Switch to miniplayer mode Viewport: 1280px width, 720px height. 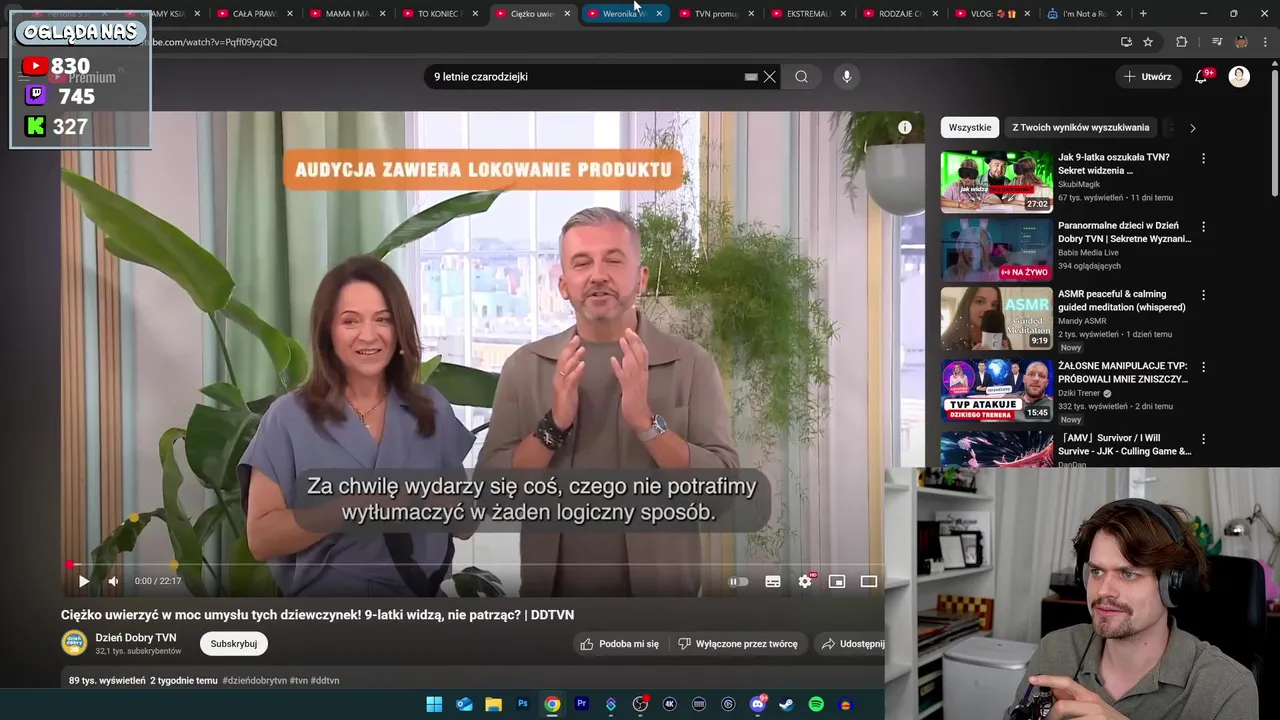pyautogui.click(x=837, y=581)
